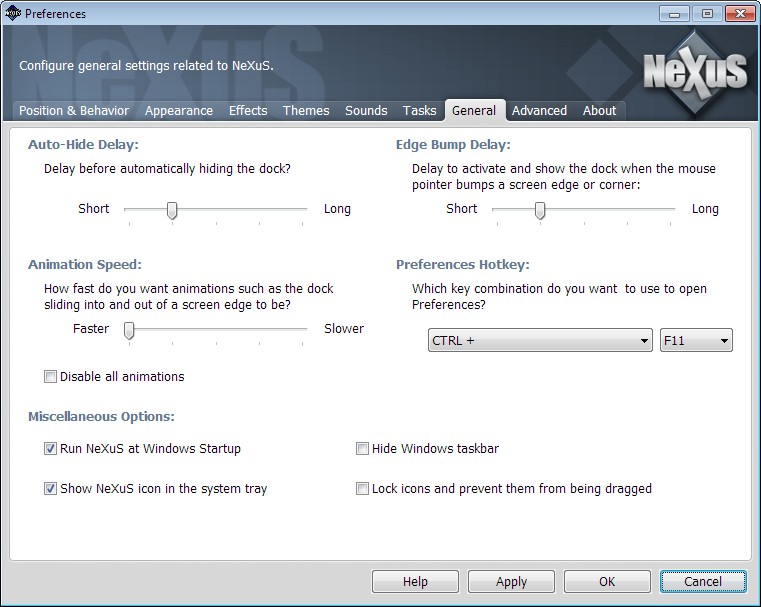Open Help from the bottom buttons

click(x=415, y=582)
